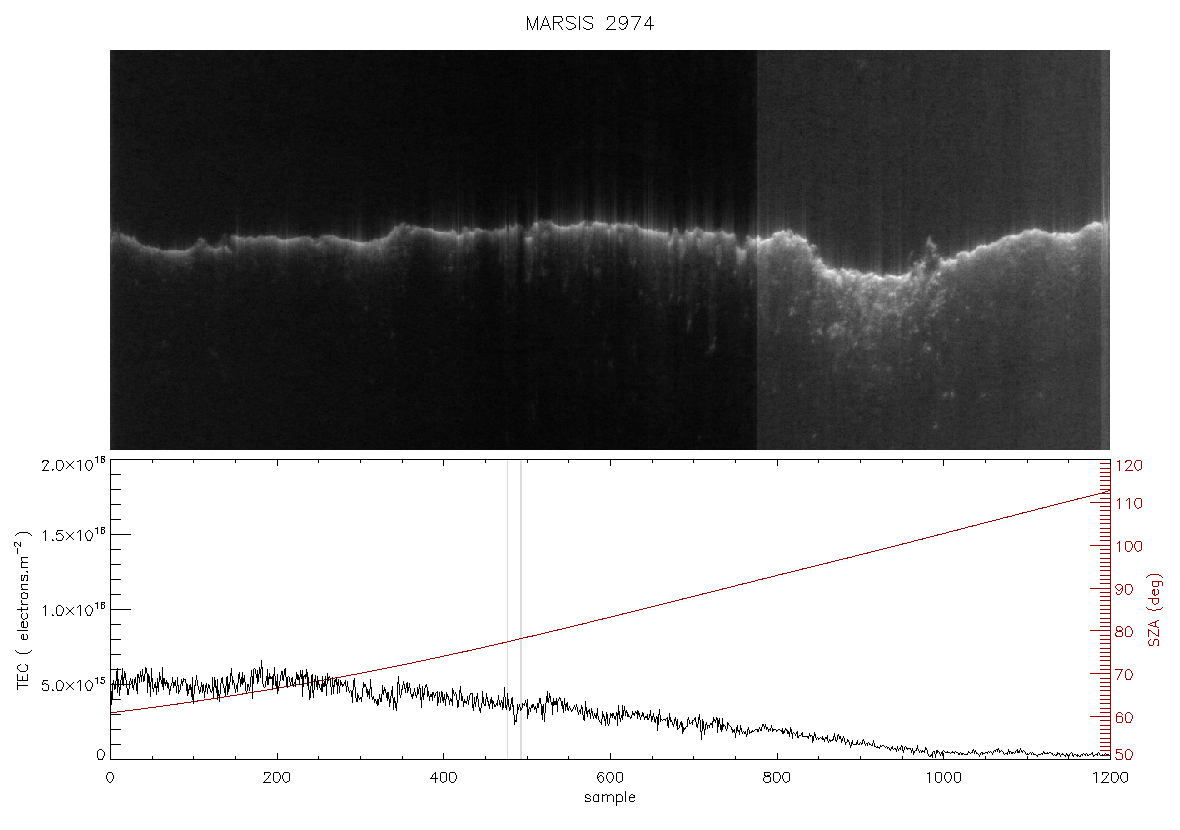Click the brightness boundary in the radargram
Viewport: 1180px width, 830px height.
[x=756, y=250]
